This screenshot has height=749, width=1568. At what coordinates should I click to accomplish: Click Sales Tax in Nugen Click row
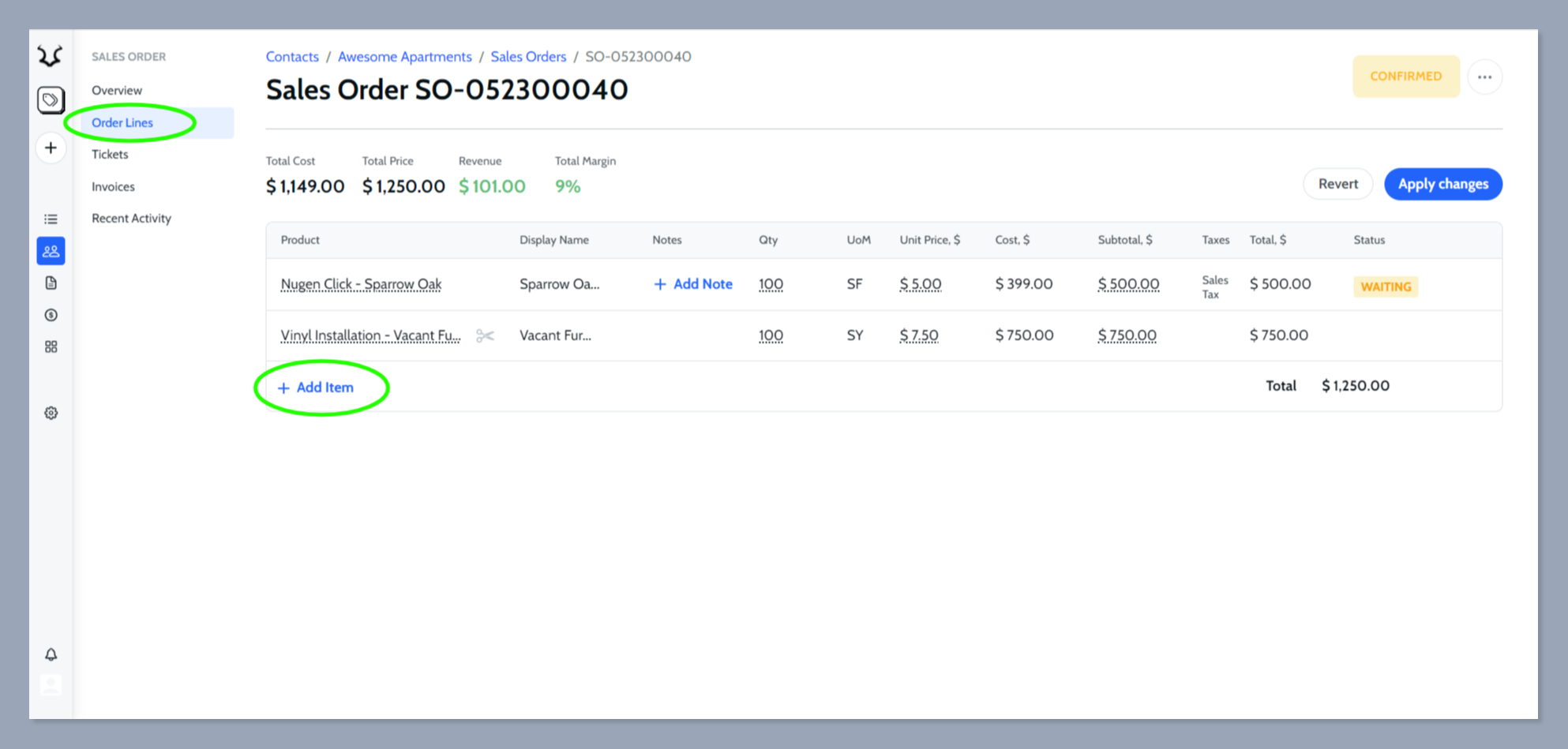pyautogui.click(x=1215, y=287)
